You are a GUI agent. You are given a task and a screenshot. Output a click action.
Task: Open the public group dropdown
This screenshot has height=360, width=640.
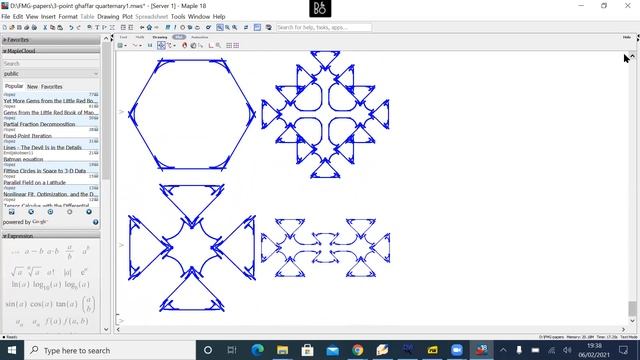51,74
